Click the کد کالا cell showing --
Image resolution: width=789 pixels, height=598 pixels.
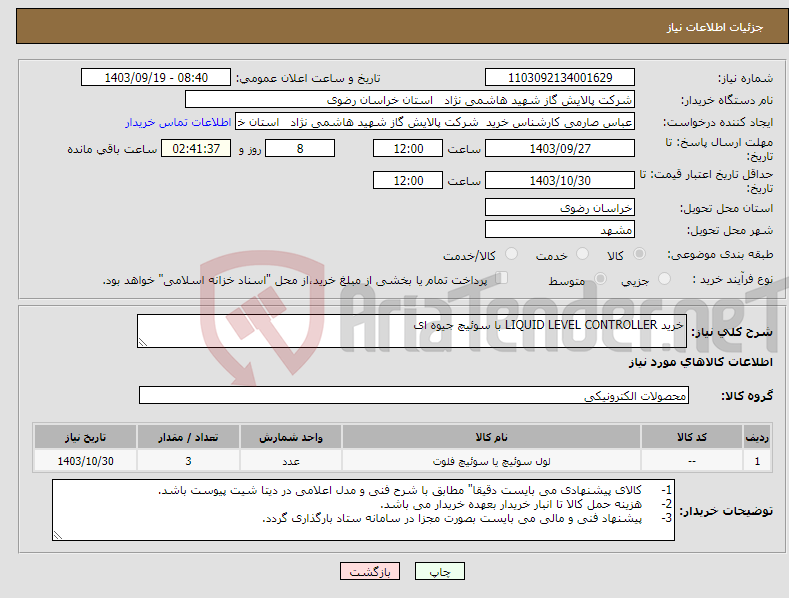point(691,461)
